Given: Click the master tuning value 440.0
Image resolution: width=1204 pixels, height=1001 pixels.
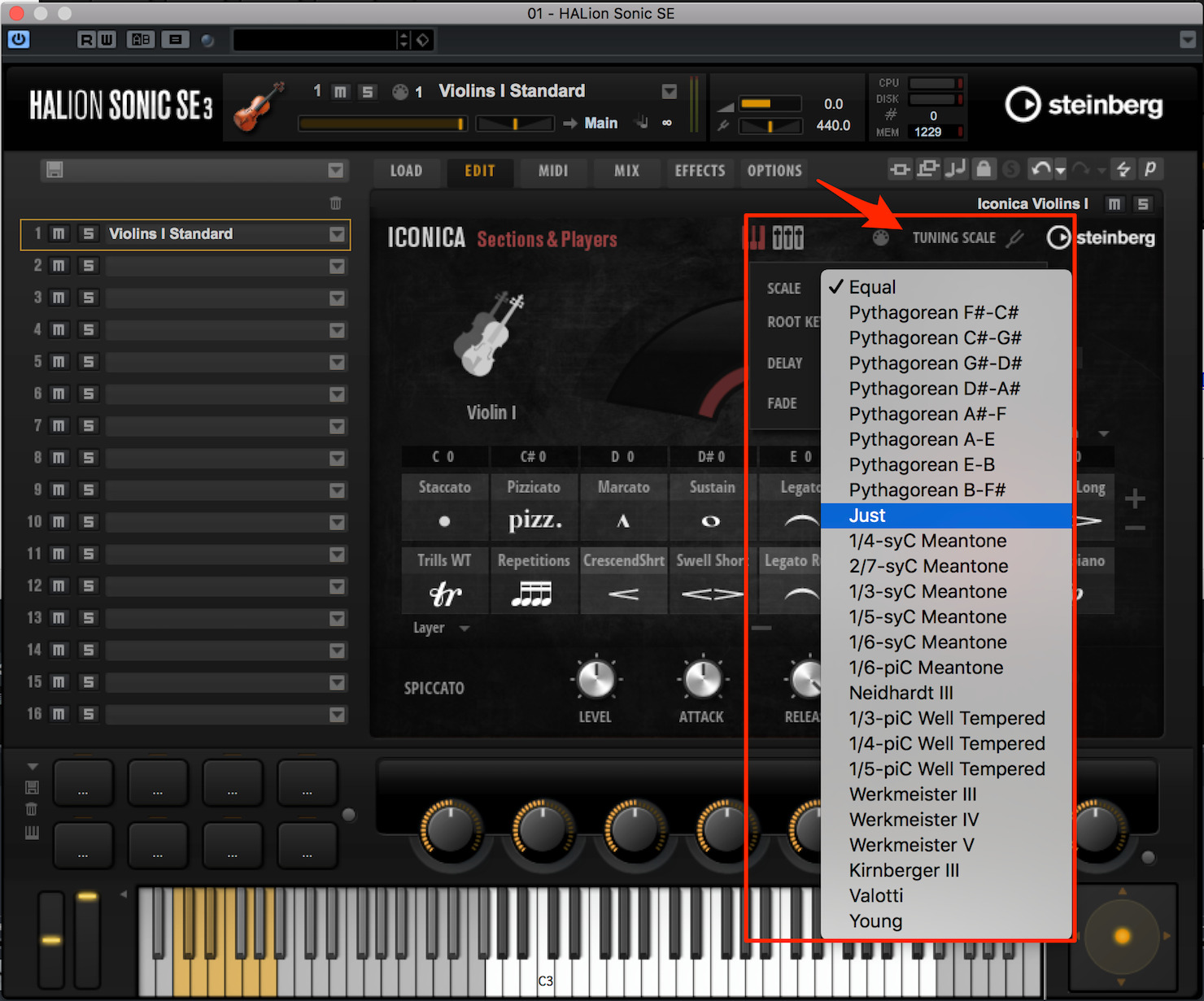Looking at the screenshot, I should pyautogui.click(x=833, y=125).
